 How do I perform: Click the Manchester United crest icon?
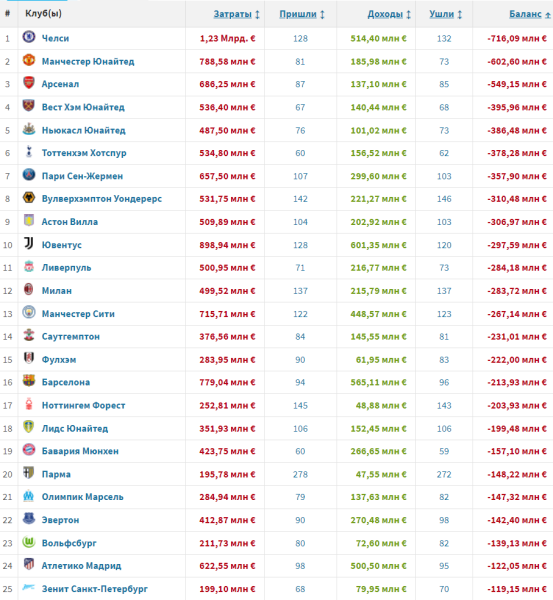[x=29, y=60]
